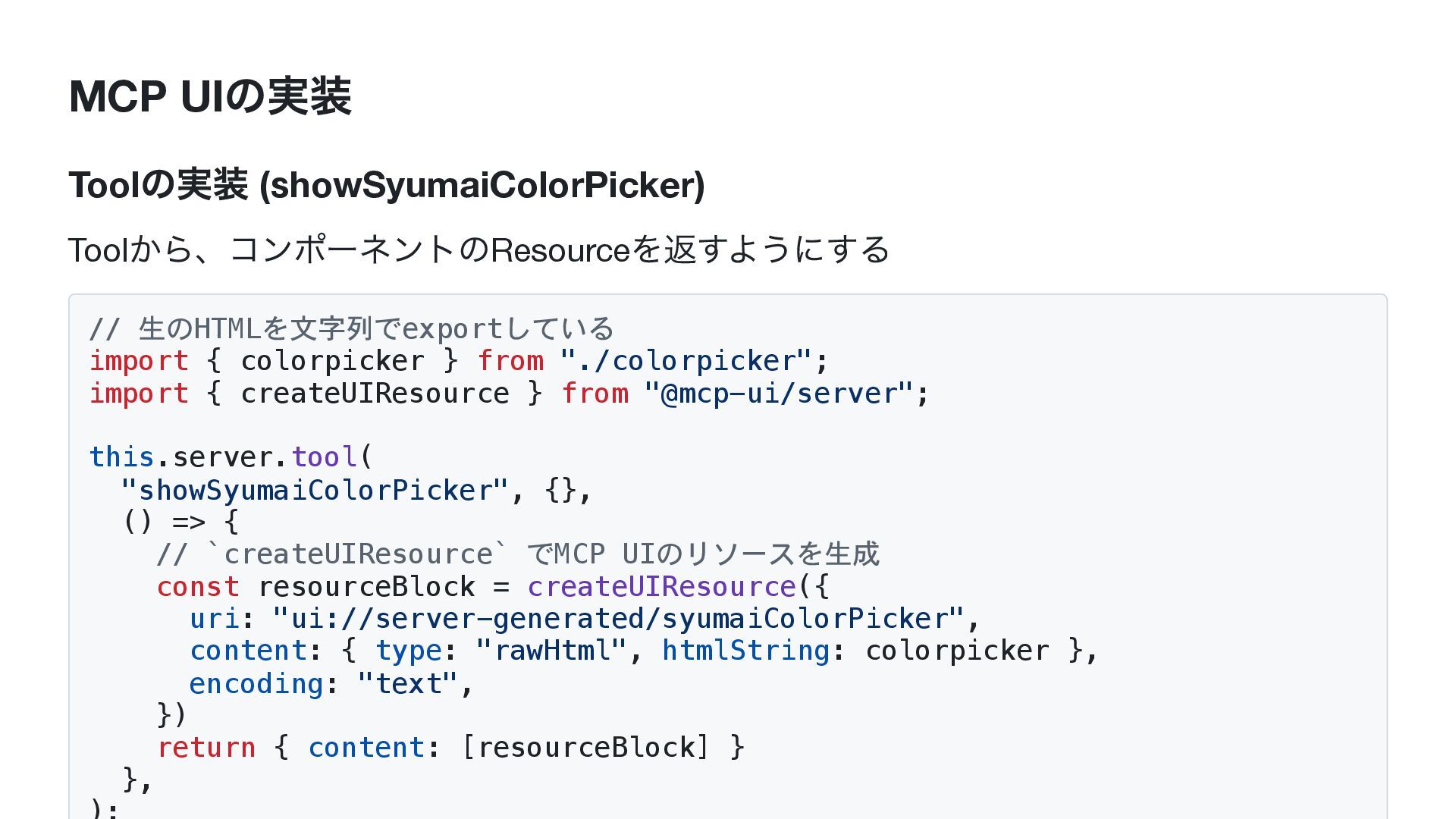Click the 'return' keyword
Viewport: 1456px width, 819px height.
coord(206,748)
